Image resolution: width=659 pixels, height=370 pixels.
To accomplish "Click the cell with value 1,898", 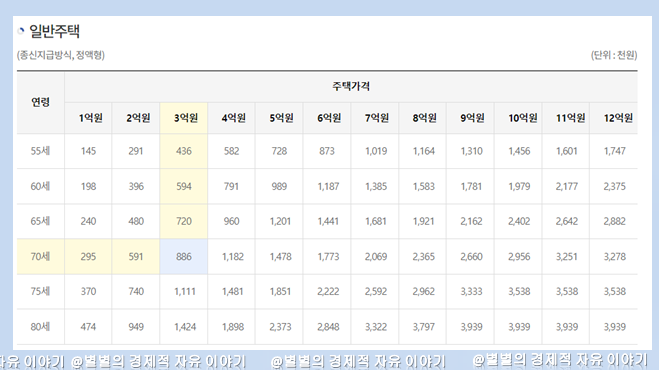I will pos(231,327).
